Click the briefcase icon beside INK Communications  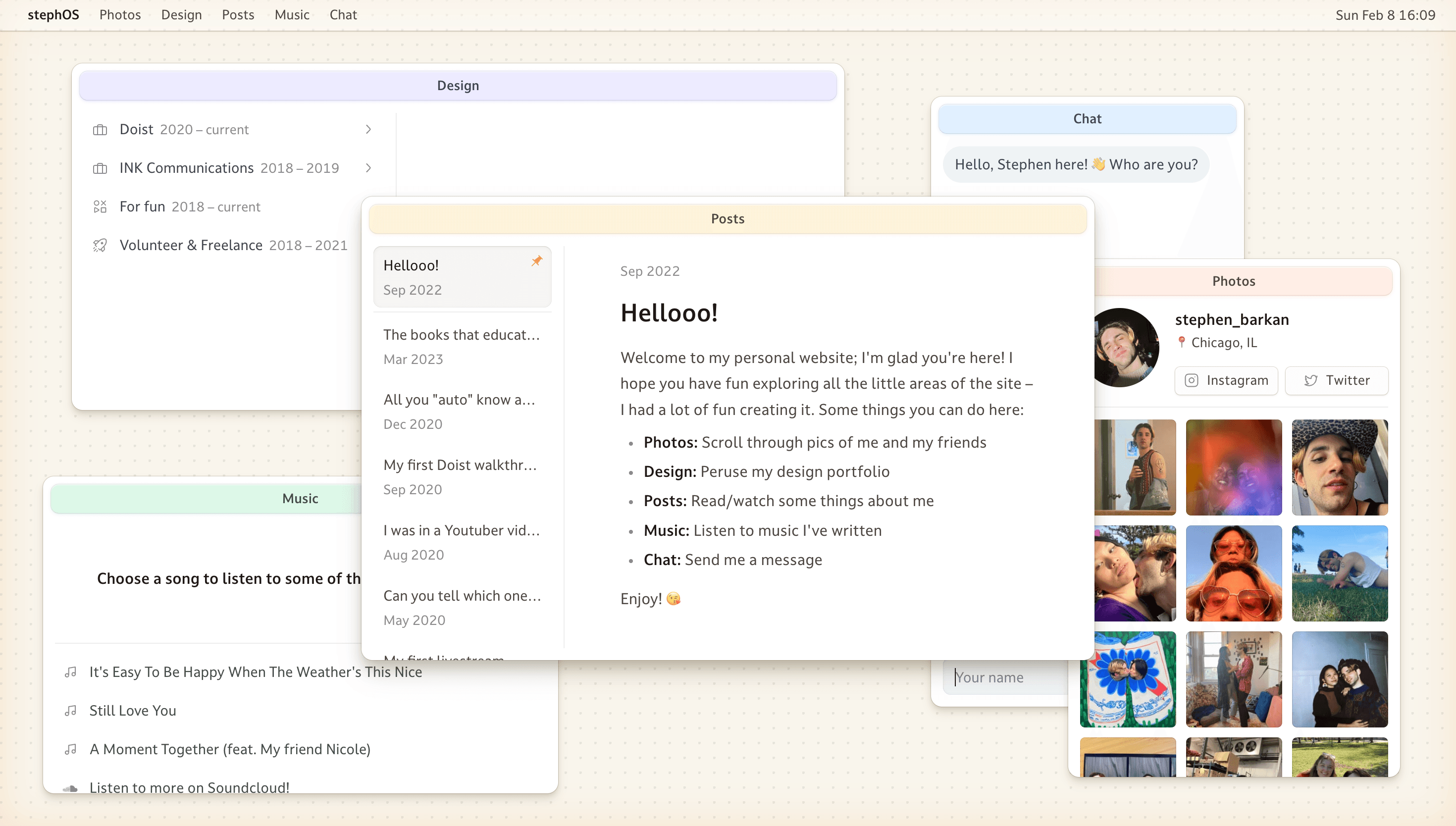[100, 168]
